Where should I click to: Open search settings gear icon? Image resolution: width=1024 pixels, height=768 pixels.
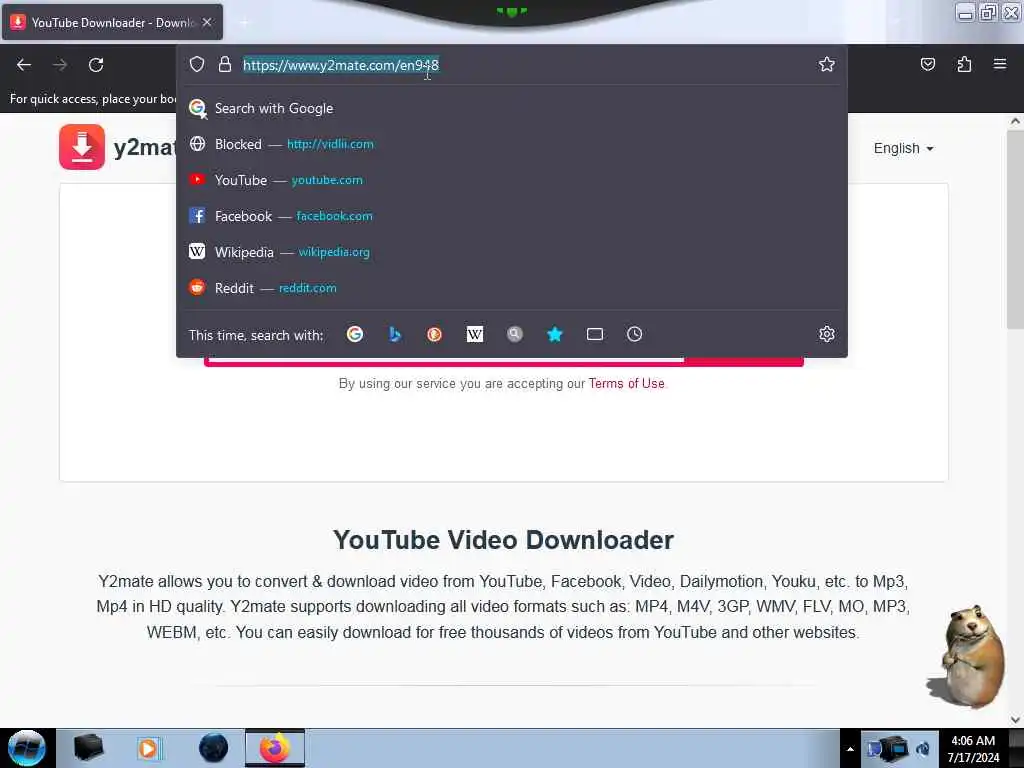tap(827, 334)
